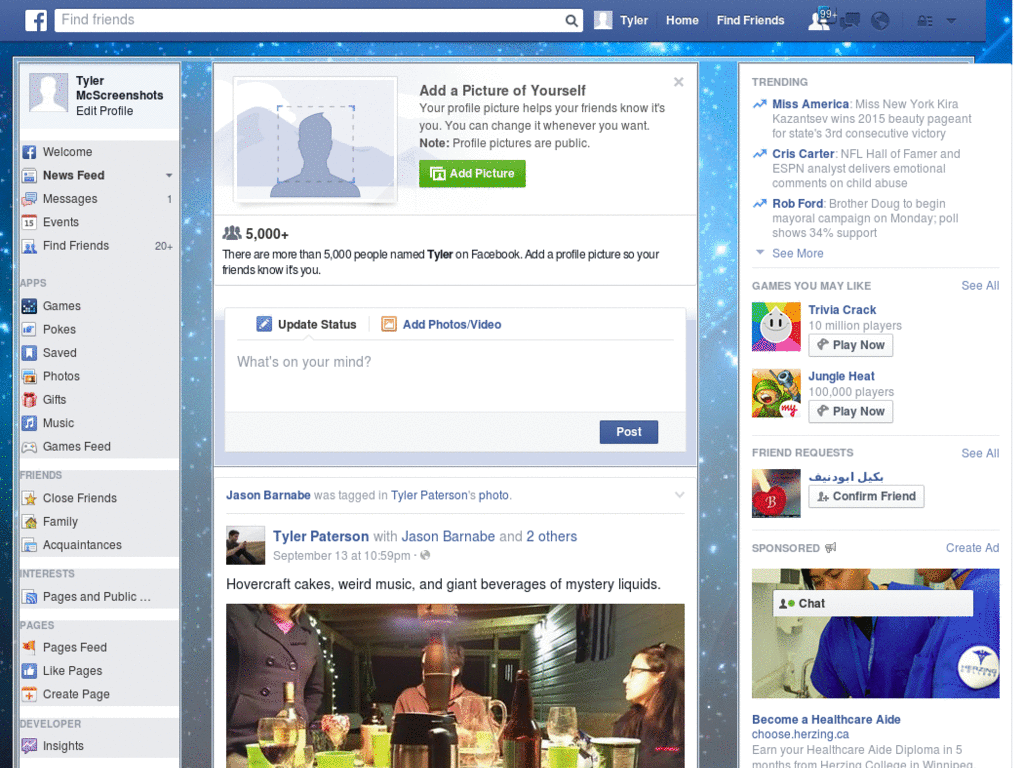Click the Facebook logo in header
The width and height of the screenshot is (1024, 768).
pos(36,20)
